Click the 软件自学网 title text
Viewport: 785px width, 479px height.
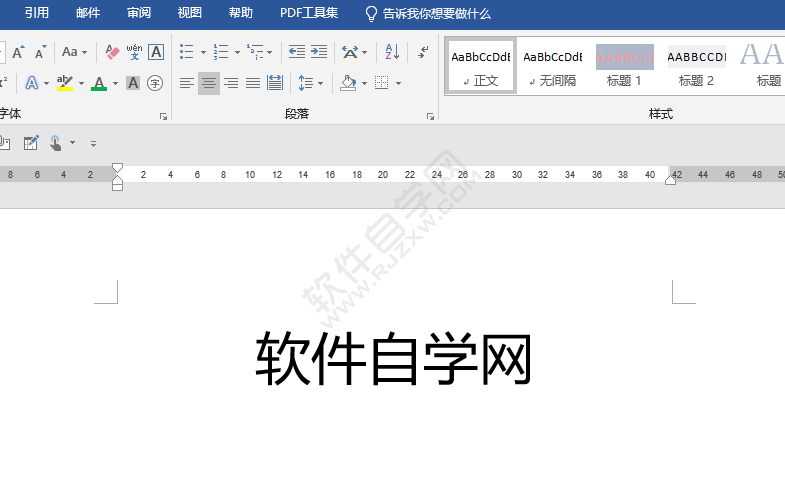[x=394, y=359]
